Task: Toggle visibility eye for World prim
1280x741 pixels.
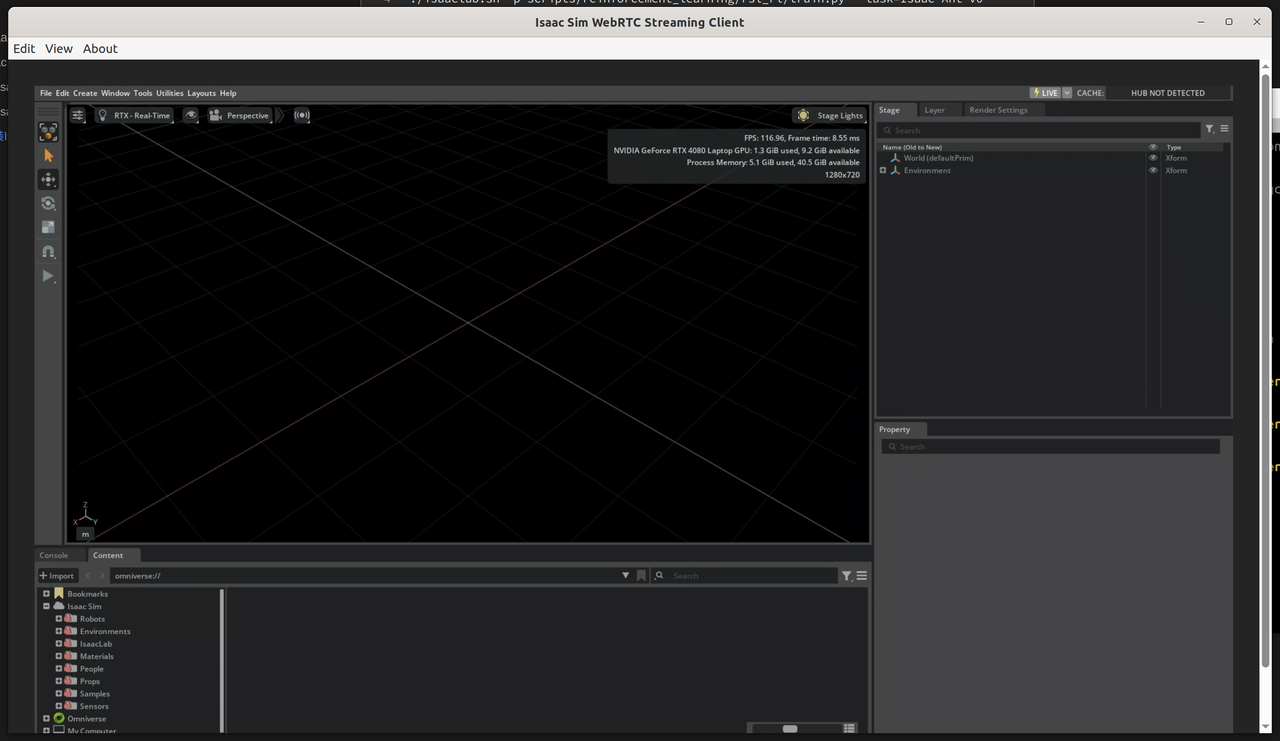Action: click(1153, 158)
